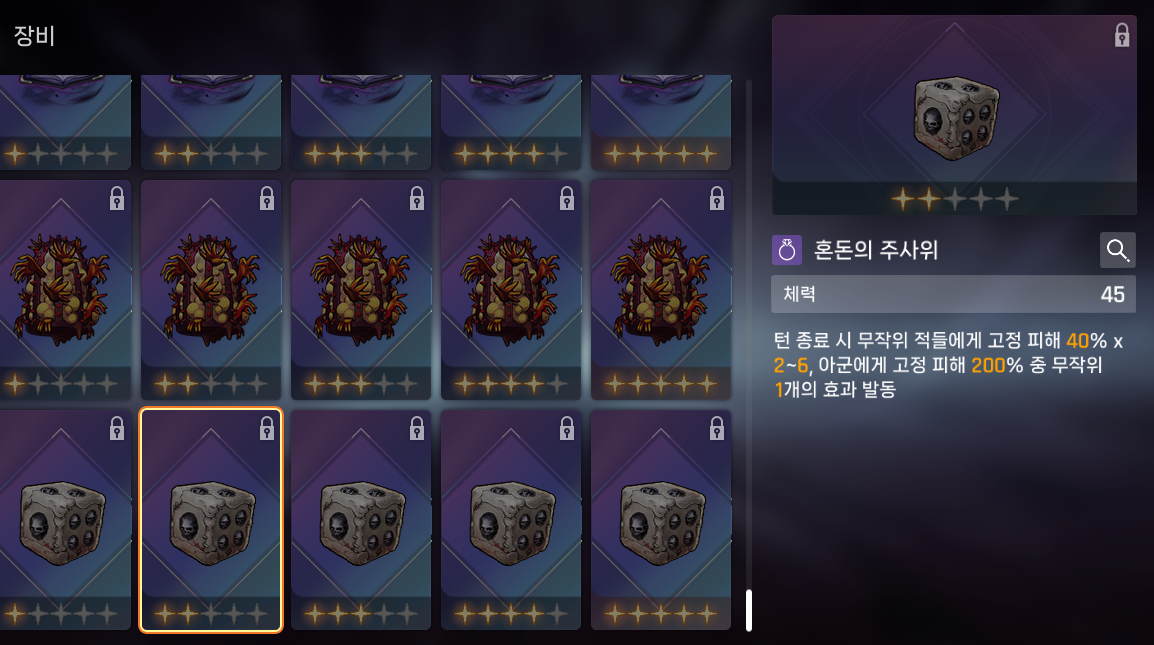Viewport: 1154px width, 645px height.
Task: Select the highlighted two-star chaos dice card
Action: pyautogui.click(x=210, y=520)
